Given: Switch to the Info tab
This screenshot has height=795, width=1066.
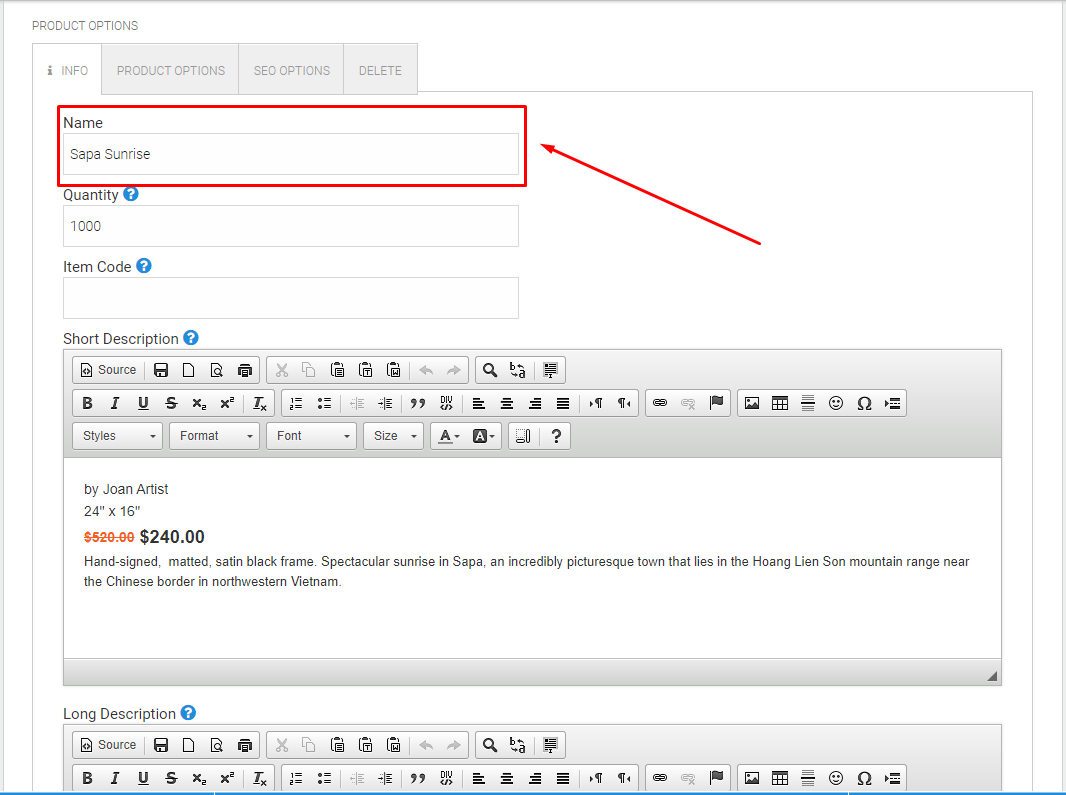Looking at the screenshot, I should pyautogui.click(x=67, y=70).
